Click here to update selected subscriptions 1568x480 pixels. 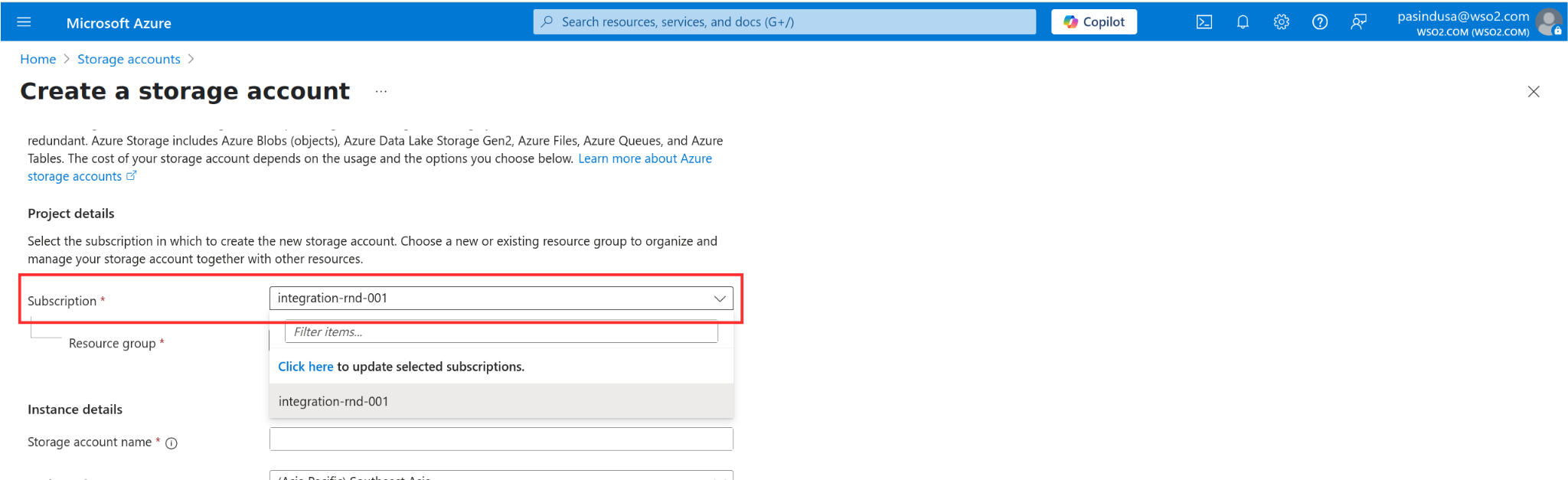tap(305, 367)
